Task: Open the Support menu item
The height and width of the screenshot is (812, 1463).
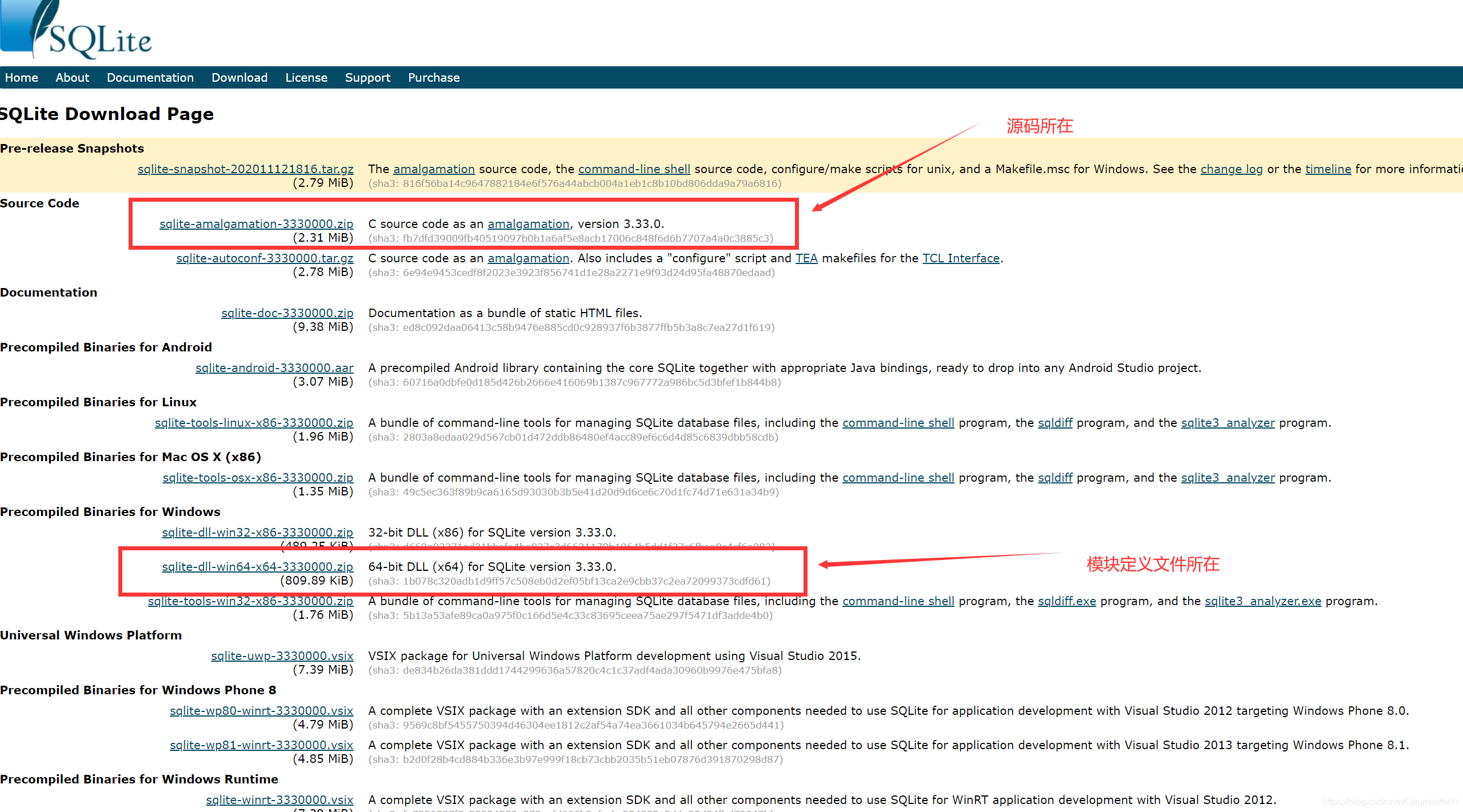Action: point(367,78)
